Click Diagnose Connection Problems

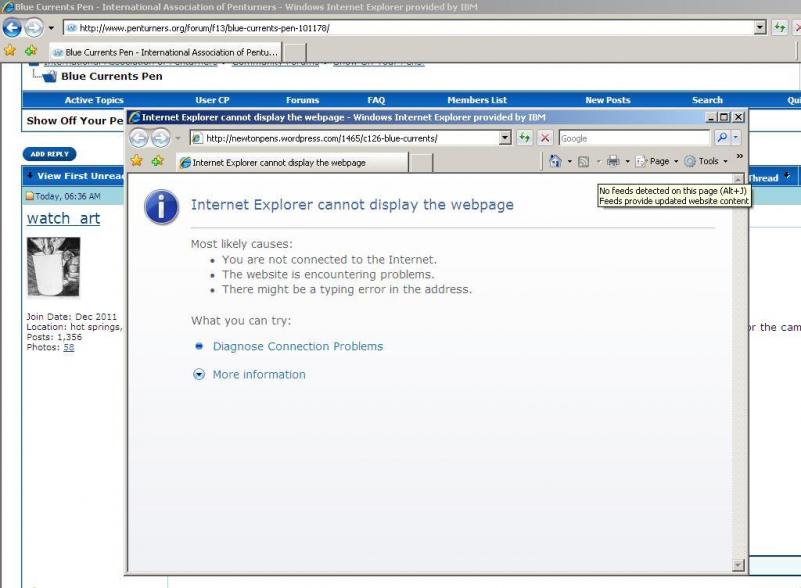[x=298, y=346]
